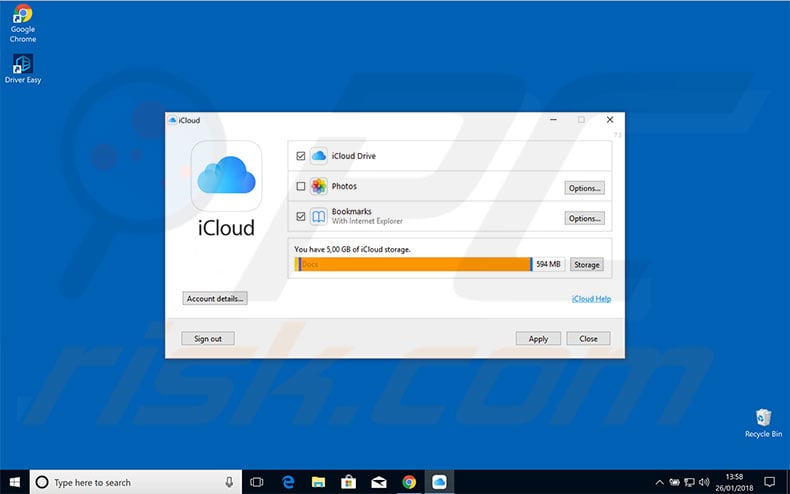Click the Type here to search box
Viewport: 790px width, 494px height.
(136, 482)
